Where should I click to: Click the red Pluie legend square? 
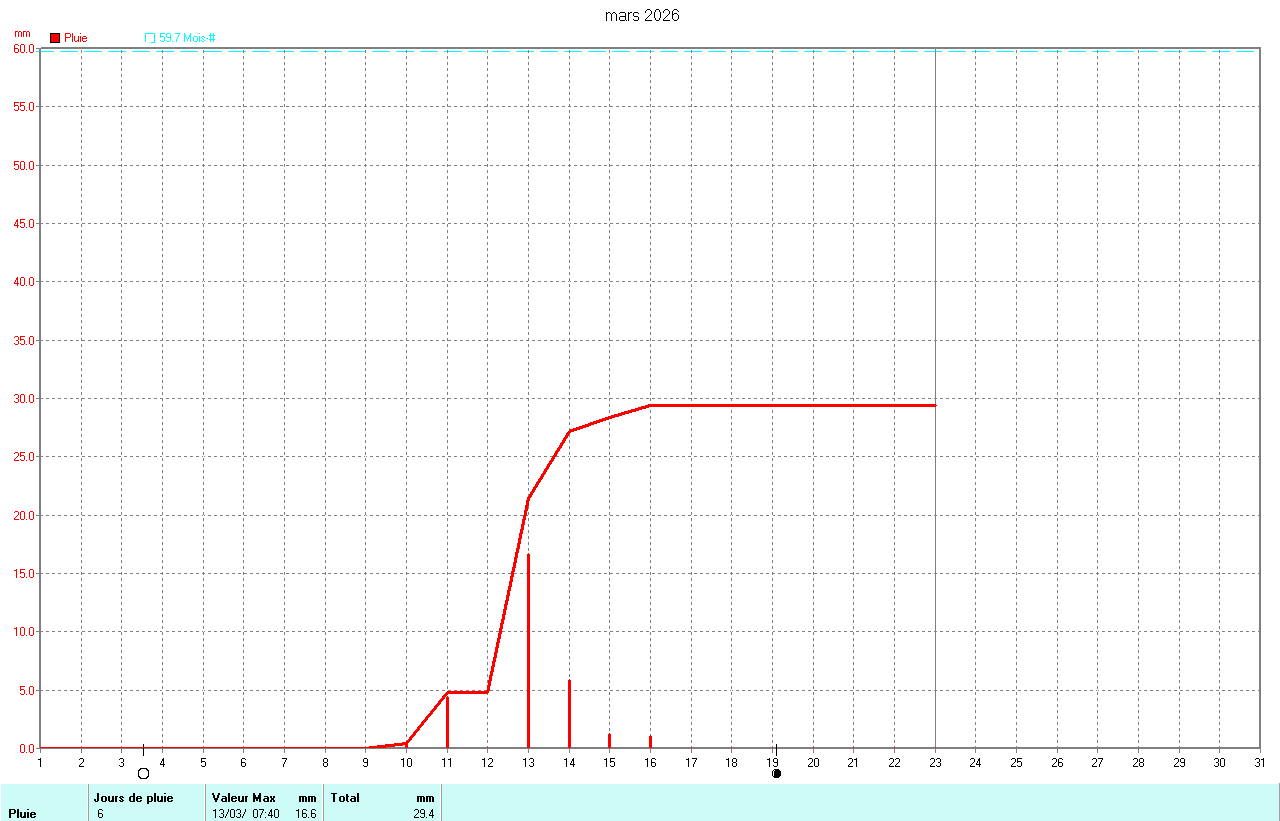[55, 38]
